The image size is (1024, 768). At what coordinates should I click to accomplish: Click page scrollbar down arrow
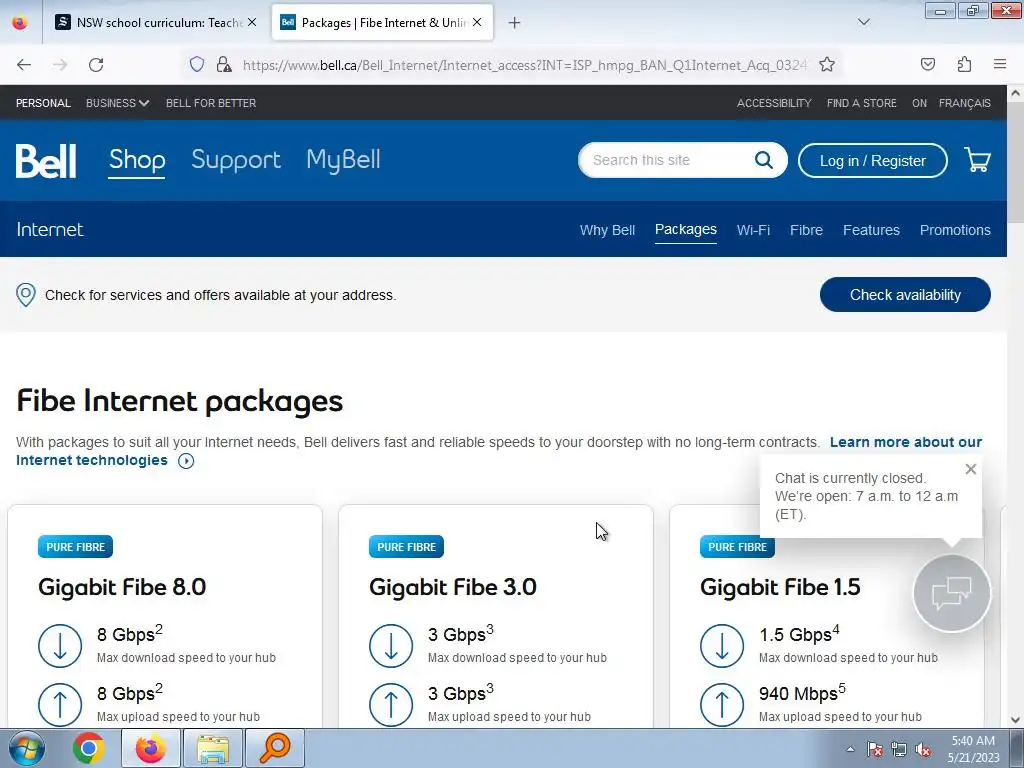(1015, 720)
